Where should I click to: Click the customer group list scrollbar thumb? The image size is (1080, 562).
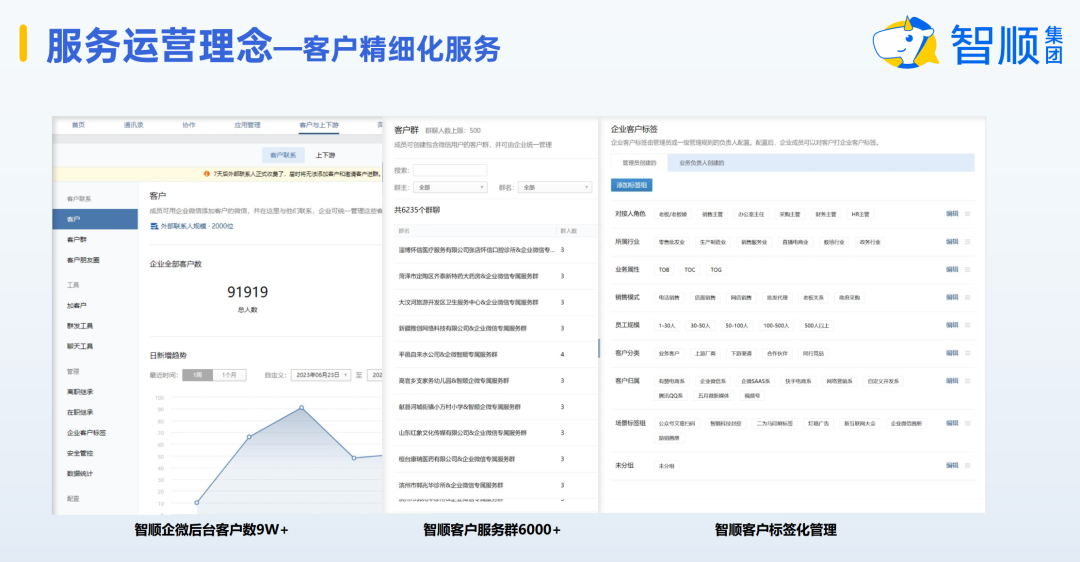tap(598, 348)
